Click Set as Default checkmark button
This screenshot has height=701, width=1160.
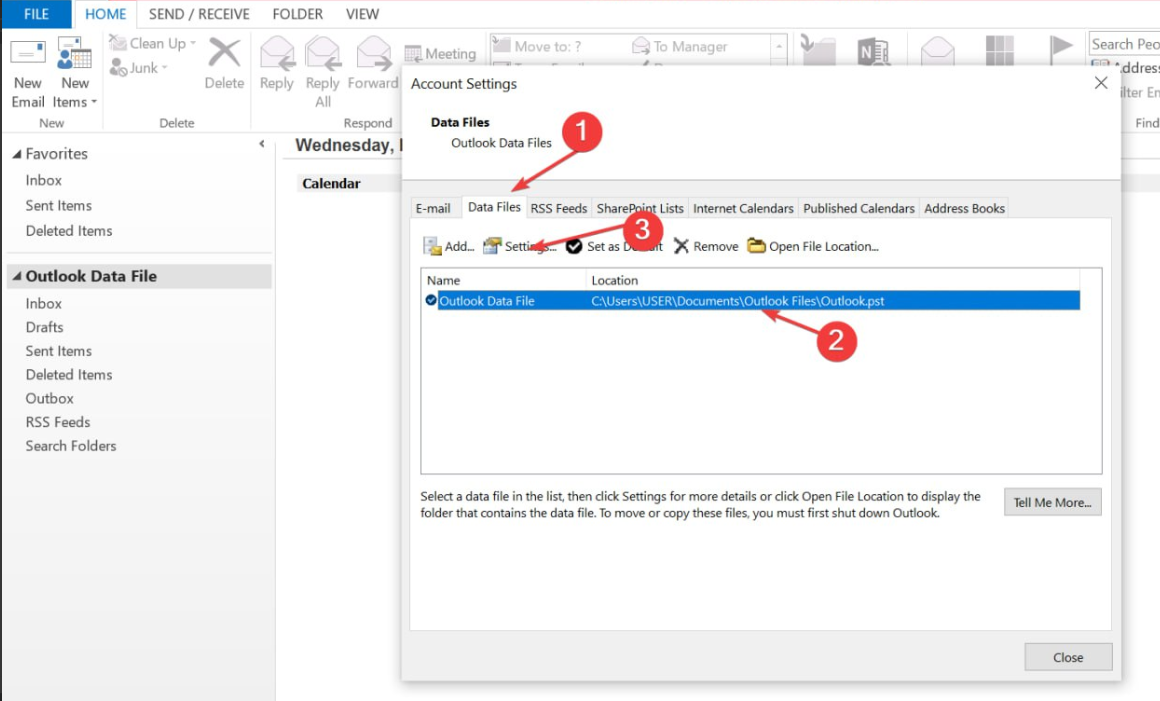[614, 246]
